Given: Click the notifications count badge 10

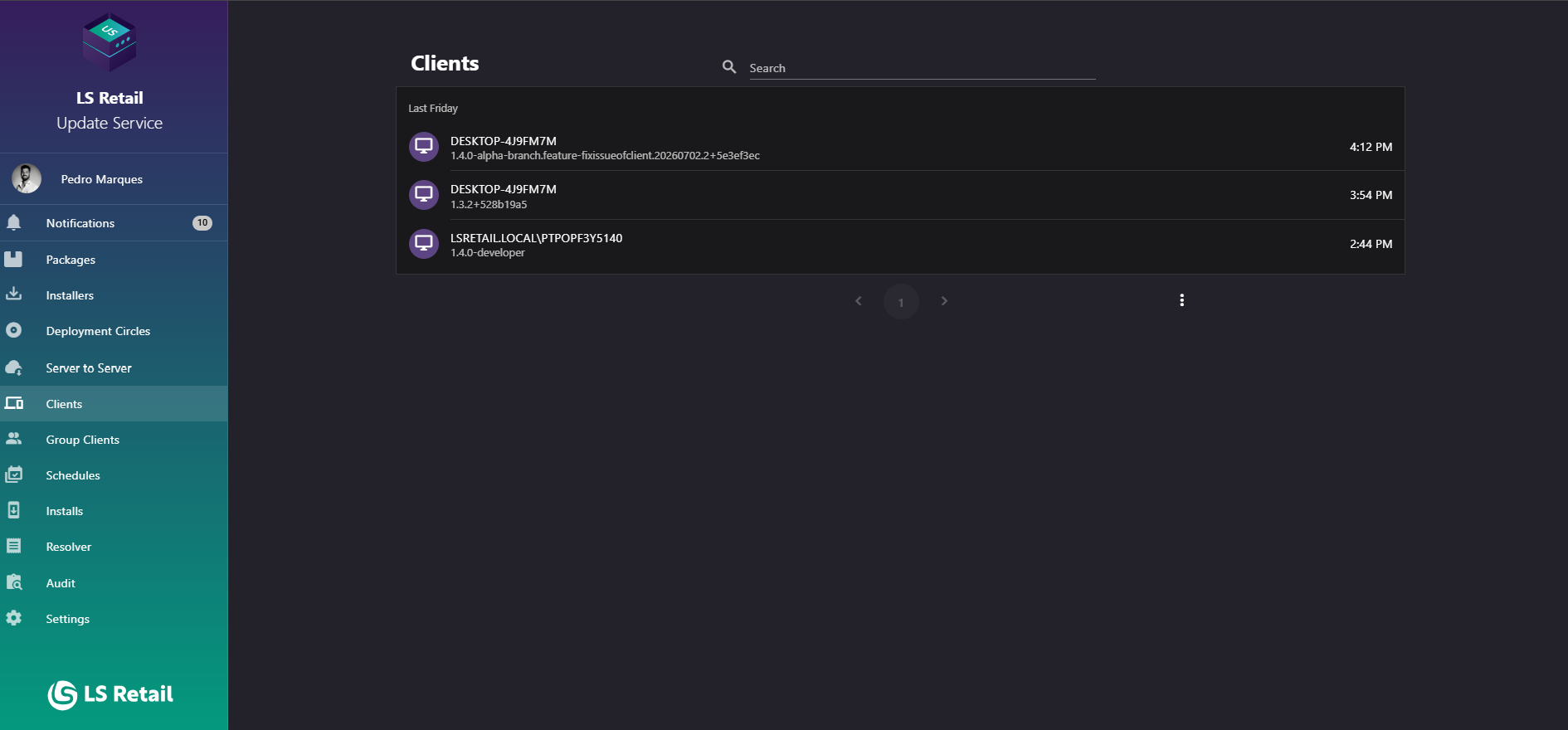Looking at the screenshot, I should (x=202, y=222).
